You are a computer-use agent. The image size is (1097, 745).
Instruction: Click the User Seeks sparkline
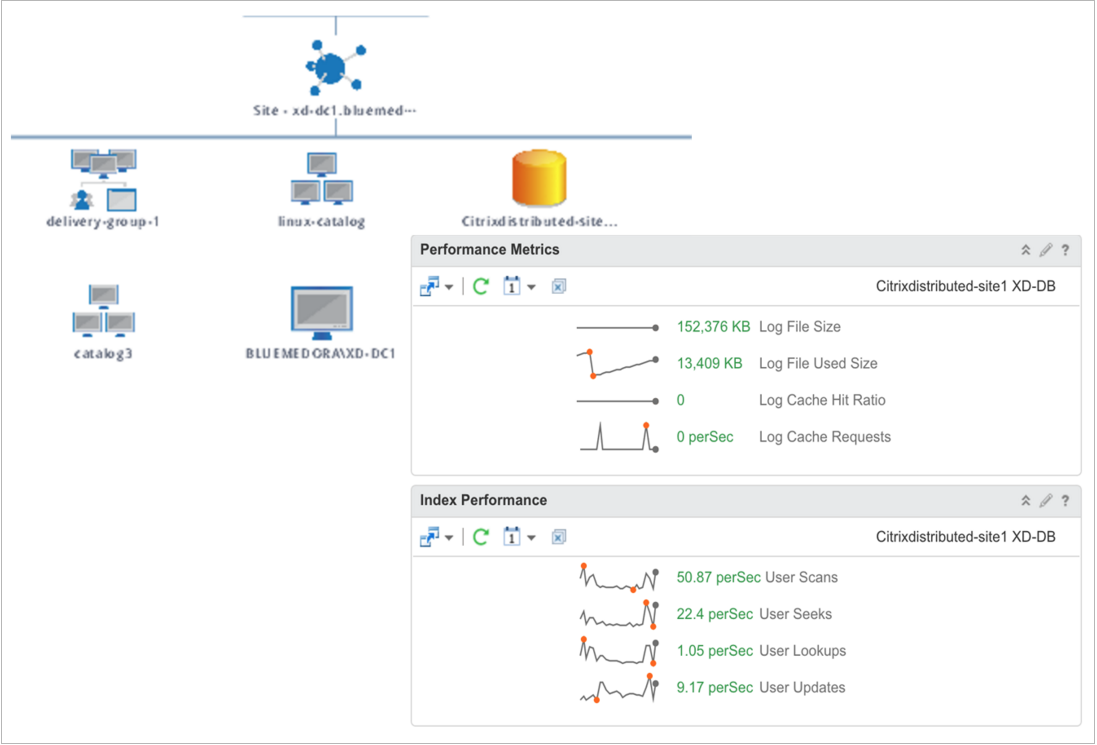[x=619, y=614]
